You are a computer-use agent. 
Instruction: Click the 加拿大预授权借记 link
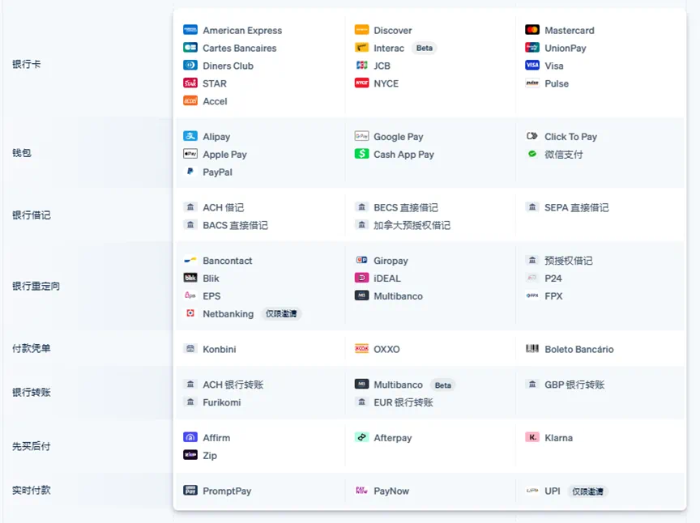[412, 225]
